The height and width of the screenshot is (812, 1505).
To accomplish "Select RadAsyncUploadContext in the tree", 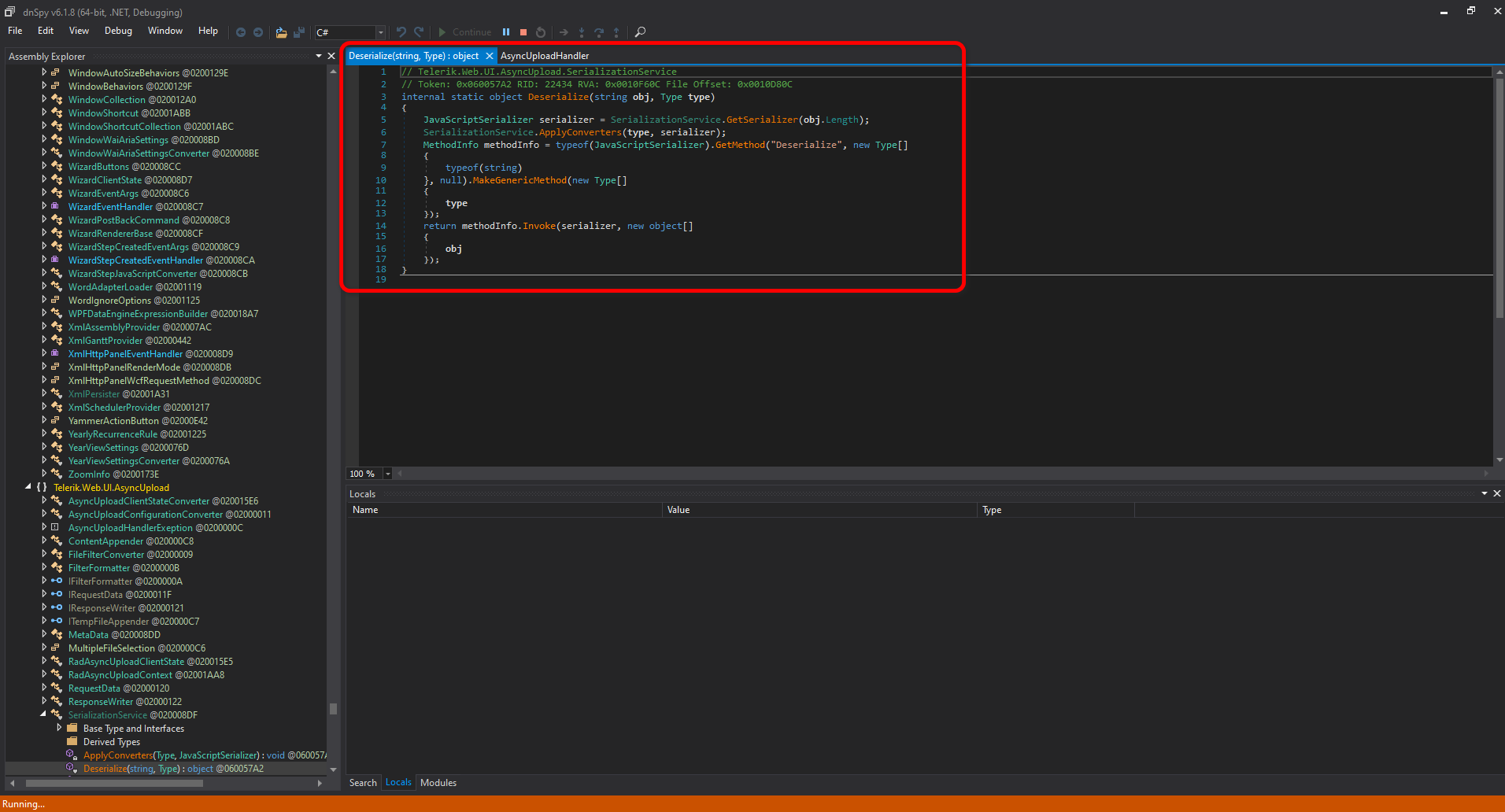I will point(120,675).
